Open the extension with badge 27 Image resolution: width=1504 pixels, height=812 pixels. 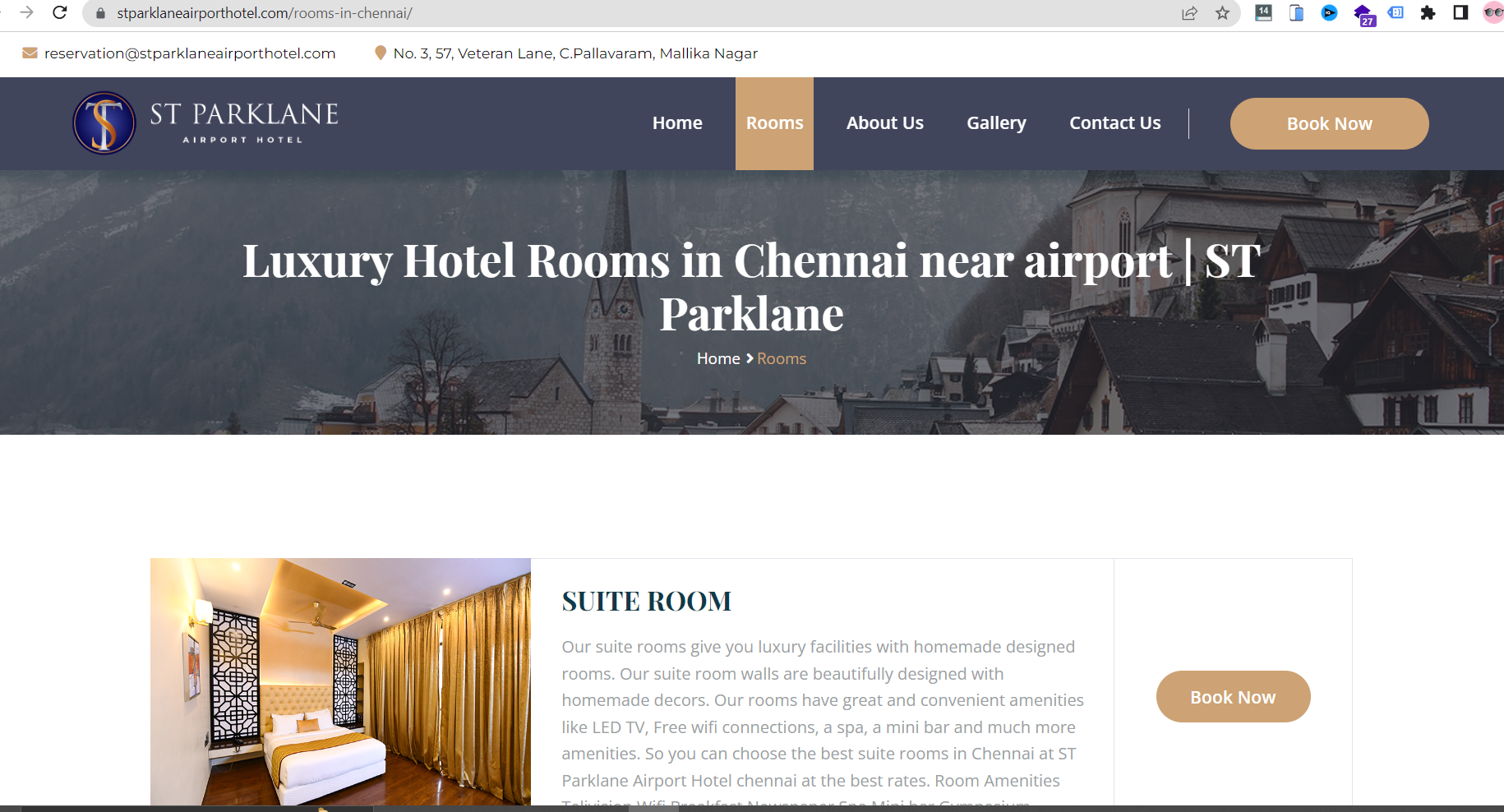pyautogui.click(x=1363, y=15)
